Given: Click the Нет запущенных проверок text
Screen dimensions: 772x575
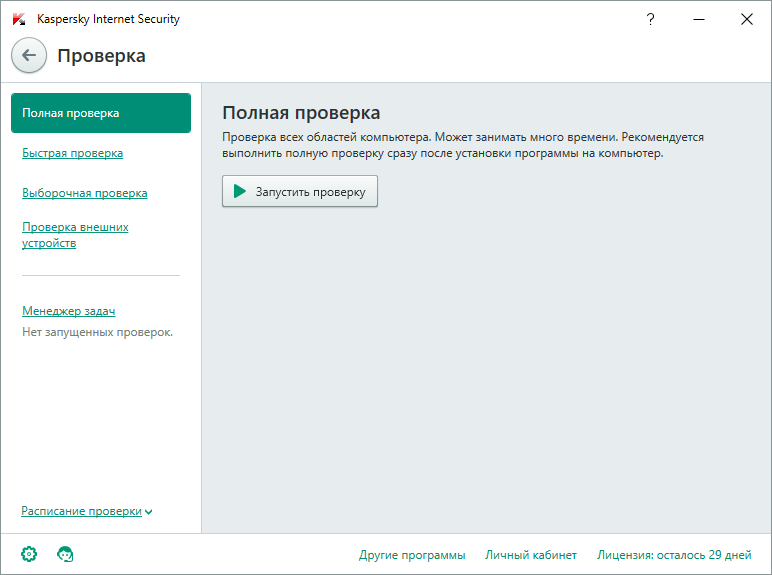Looking at the screenshot, I should [x=97, y=332].
